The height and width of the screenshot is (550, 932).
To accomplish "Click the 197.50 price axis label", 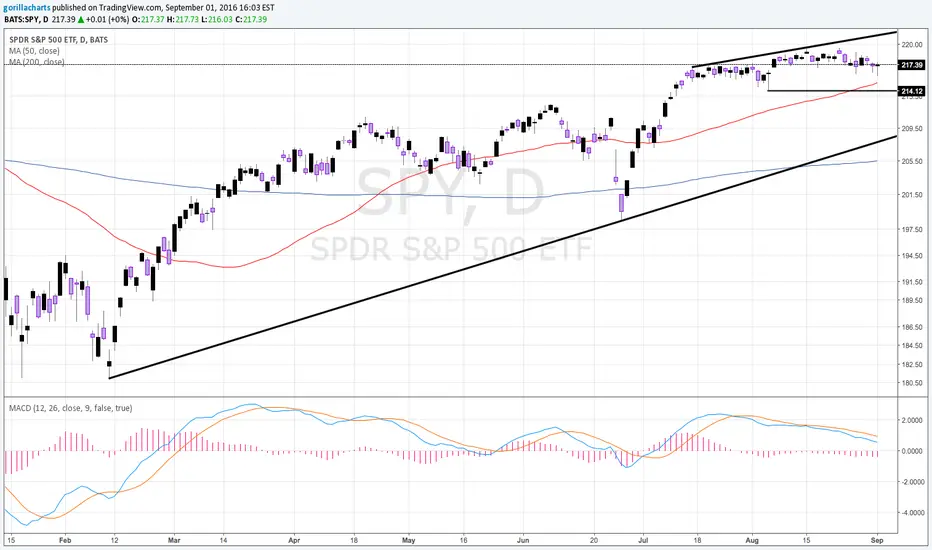I will pos(912,230).
